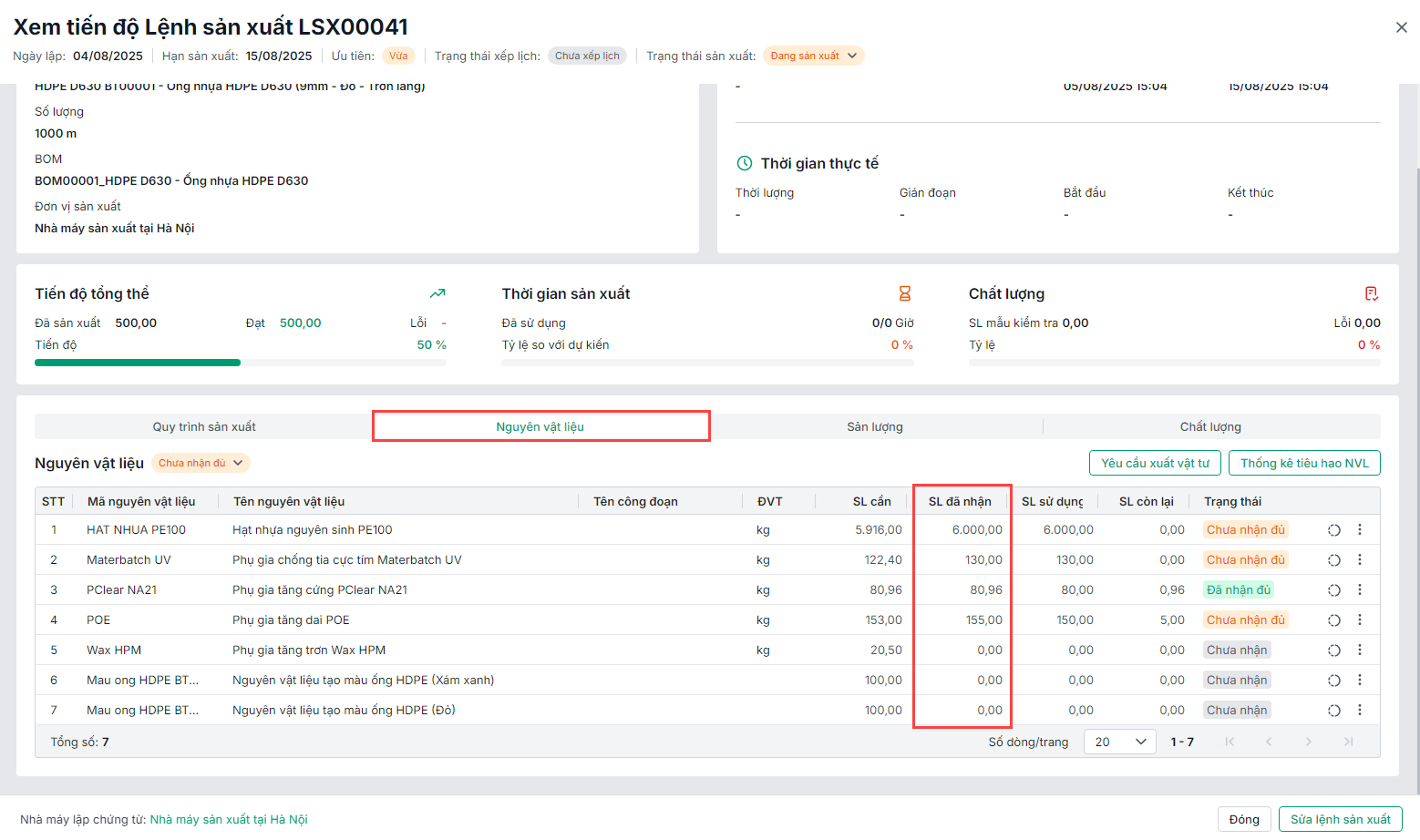The image size is (1420, 840).
Task: Open the Chất lượng tab
Action: pyautogui.click(x=1210, y=426)
